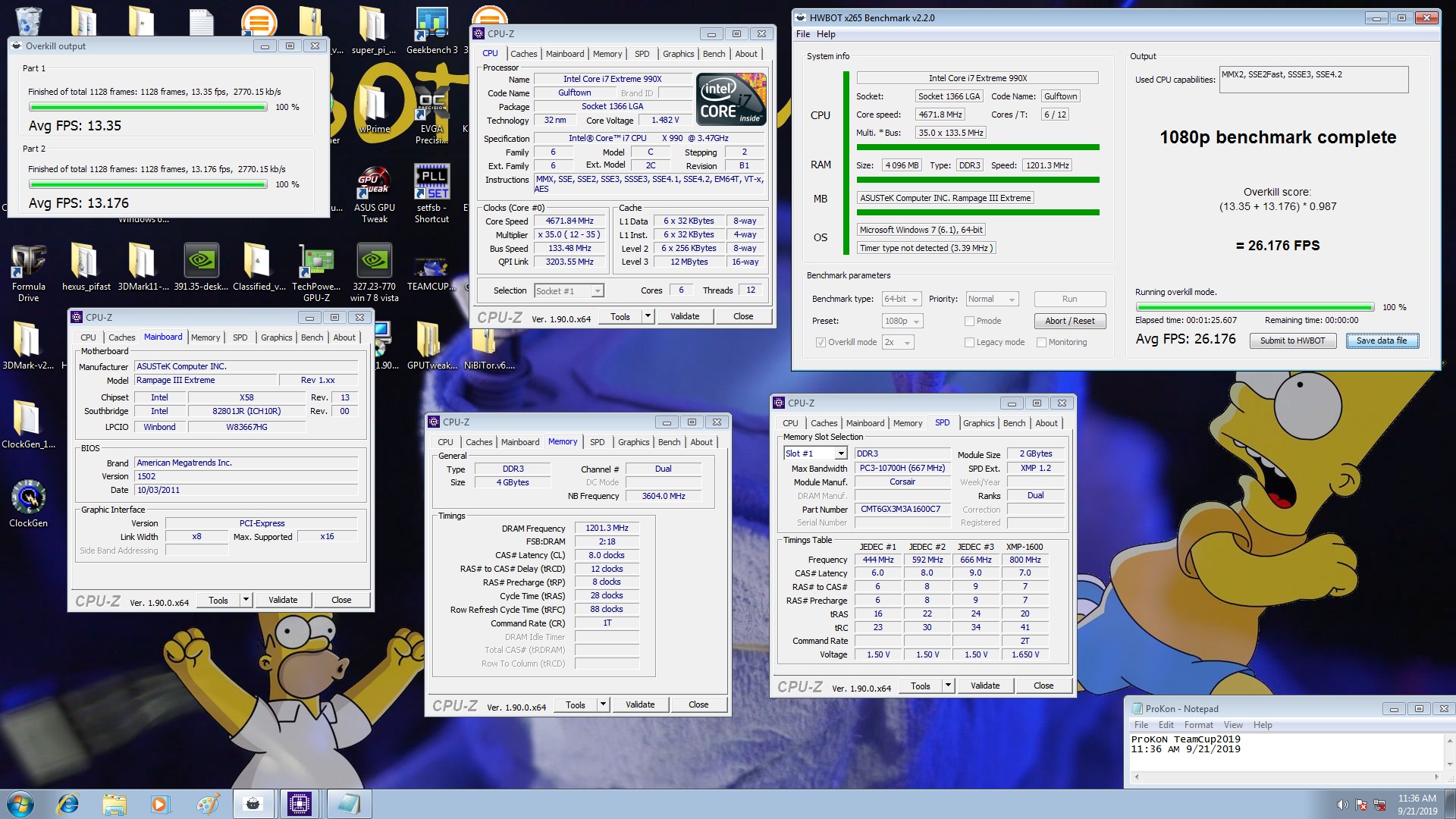The width and height of the screenshot is (1456, 819).
Task: Open the Format menu in Notepad
Action: click(x=1198, y=725)
